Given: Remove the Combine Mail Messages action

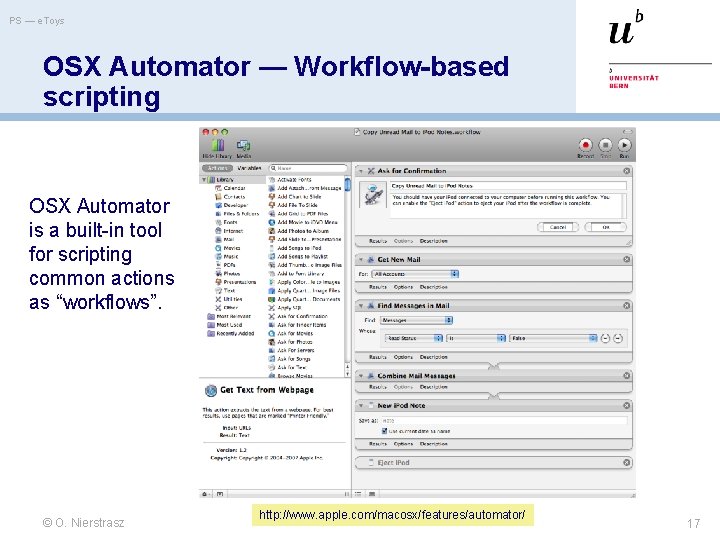Looking at the screenshot, I should coord(626,376).
